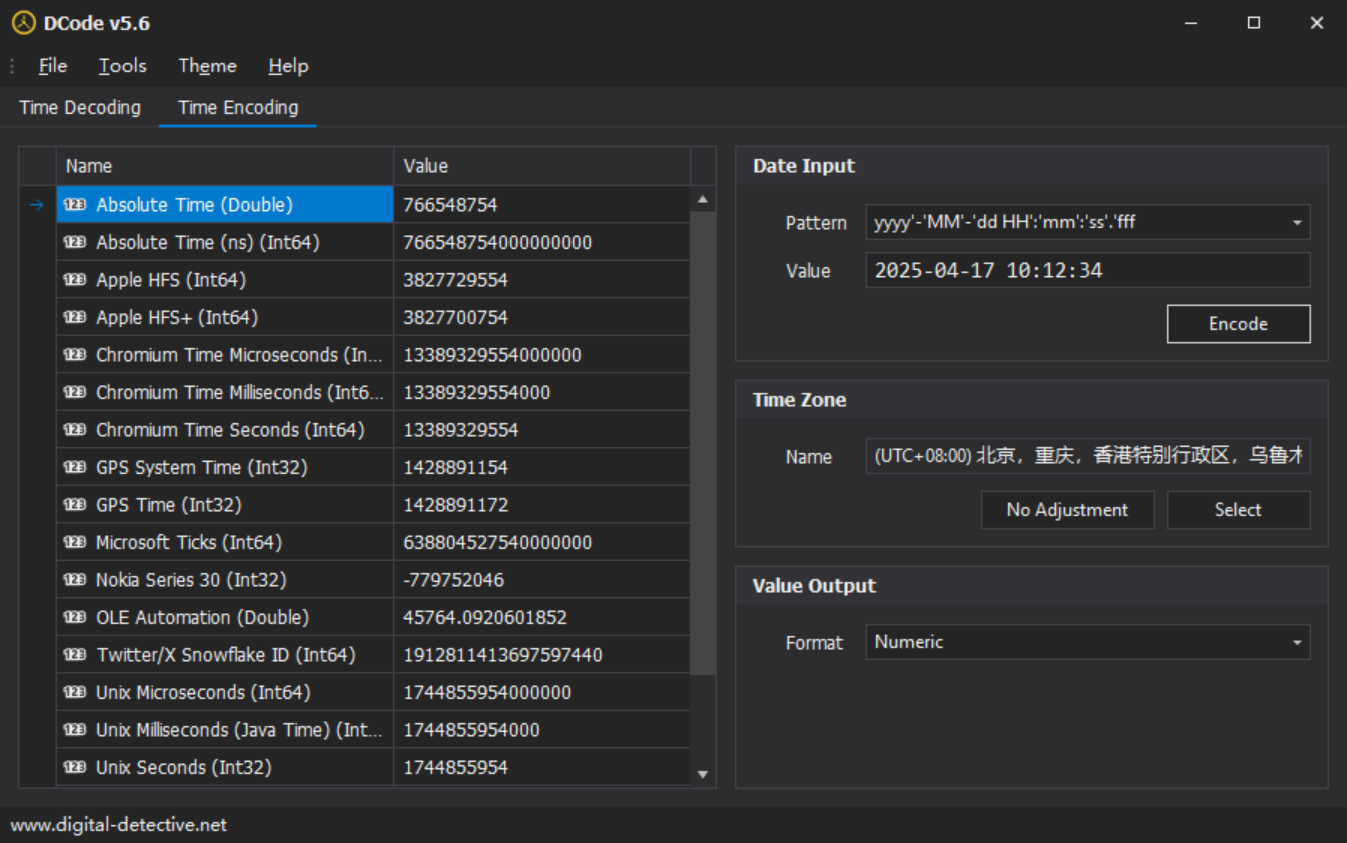The width and height of the screenshot is (1347, 843).
Task: Click the icon next to Unix Seconds (Int32)
Action: click(75, 767)
